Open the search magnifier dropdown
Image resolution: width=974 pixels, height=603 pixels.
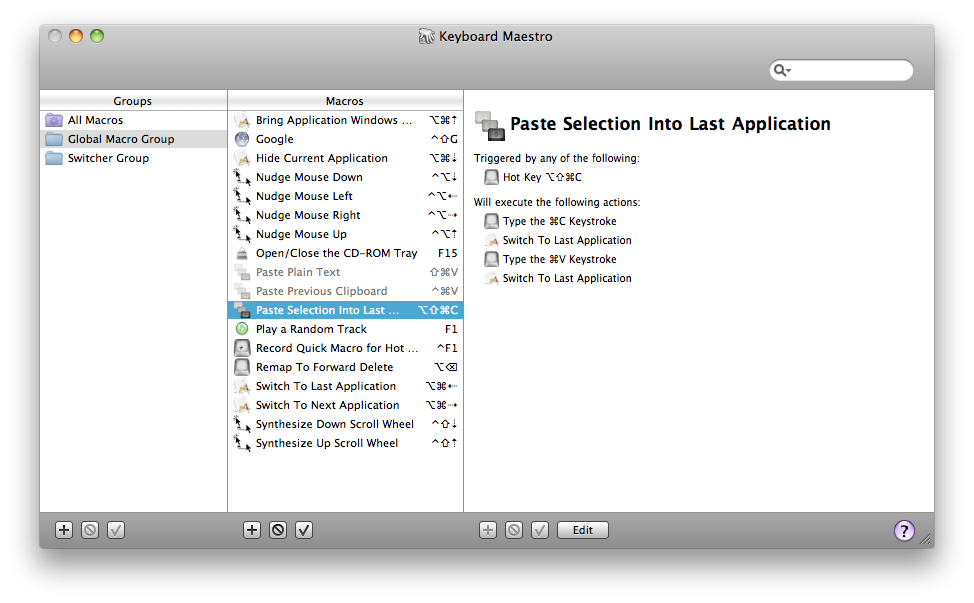782,70
